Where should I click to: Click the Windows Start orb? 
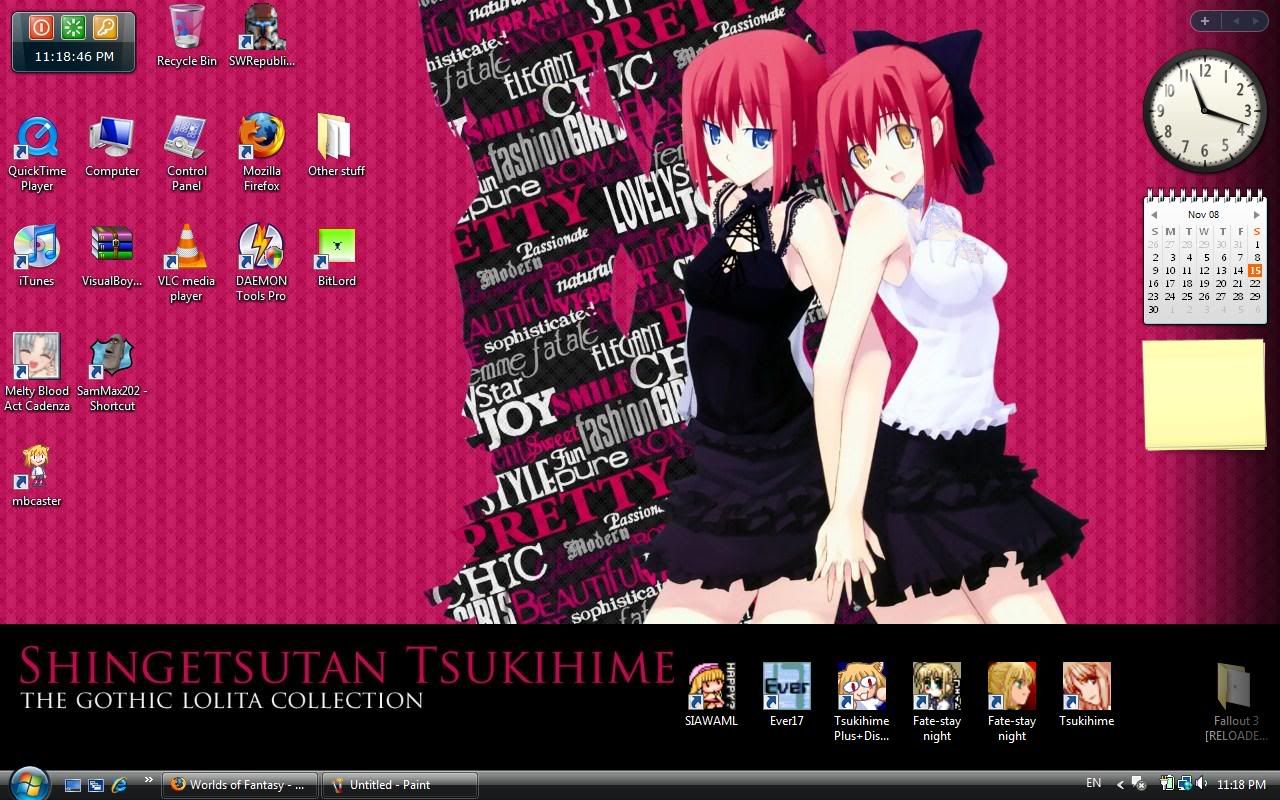tap(27, 782)
